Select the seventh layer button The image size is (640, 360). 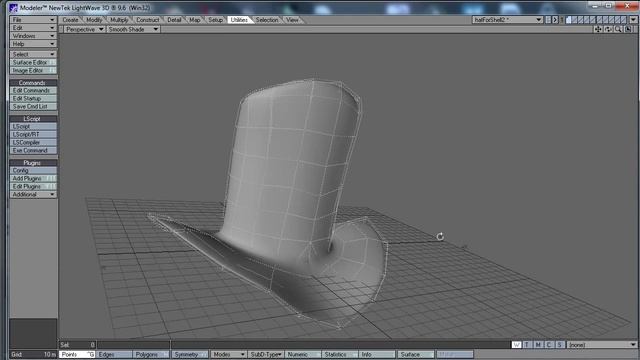pyautogui.click(x=605, y=20)
